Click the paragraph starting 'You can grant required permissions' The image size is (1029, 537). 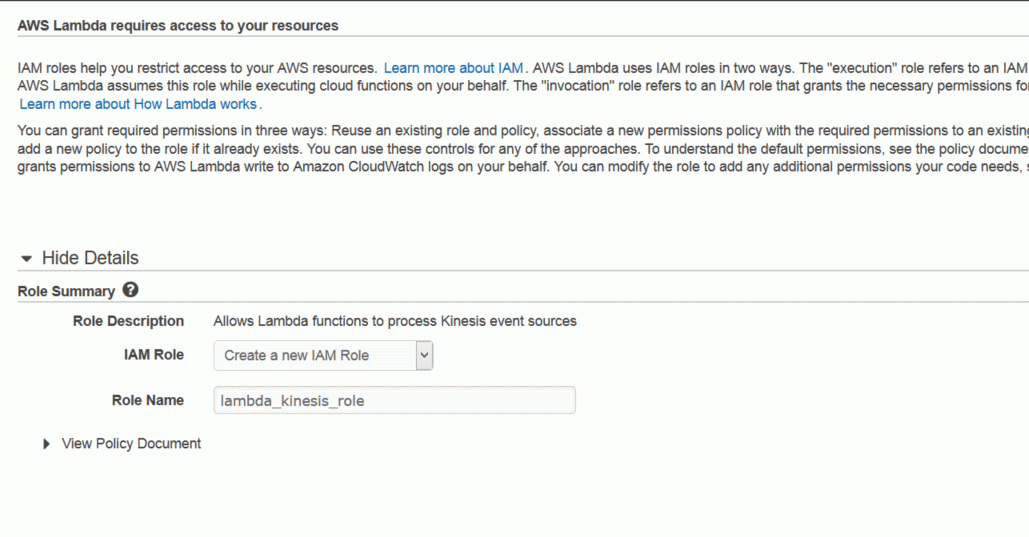(x=523, y=149)
